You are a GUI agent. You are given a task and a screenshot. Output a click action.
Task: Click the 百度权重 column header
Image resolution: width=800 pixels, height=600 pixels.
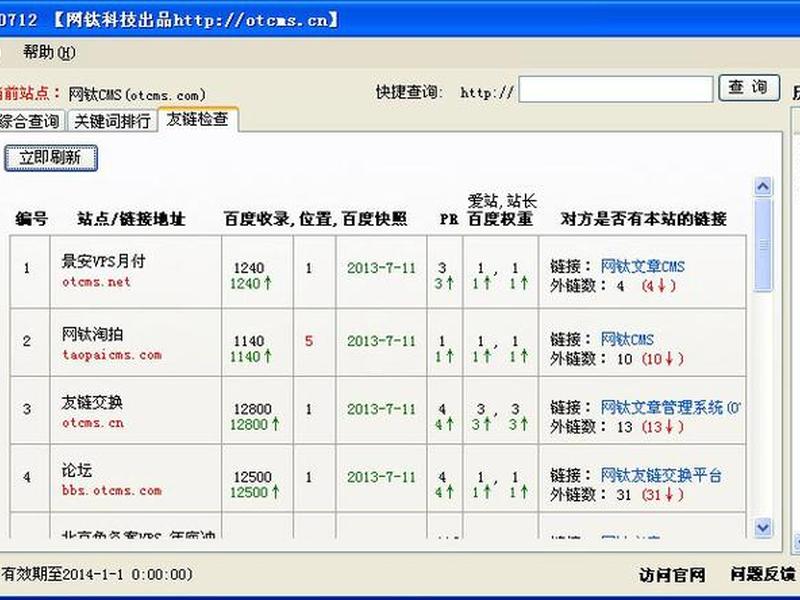pyautogui.click(x=500, y=219)
